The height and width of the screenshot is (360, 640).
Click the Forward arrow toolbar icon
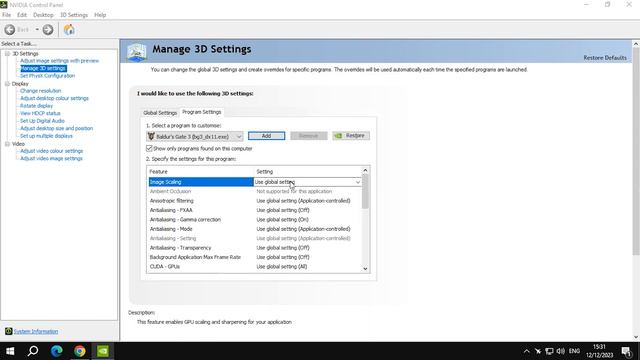click(x=48, y=30)
